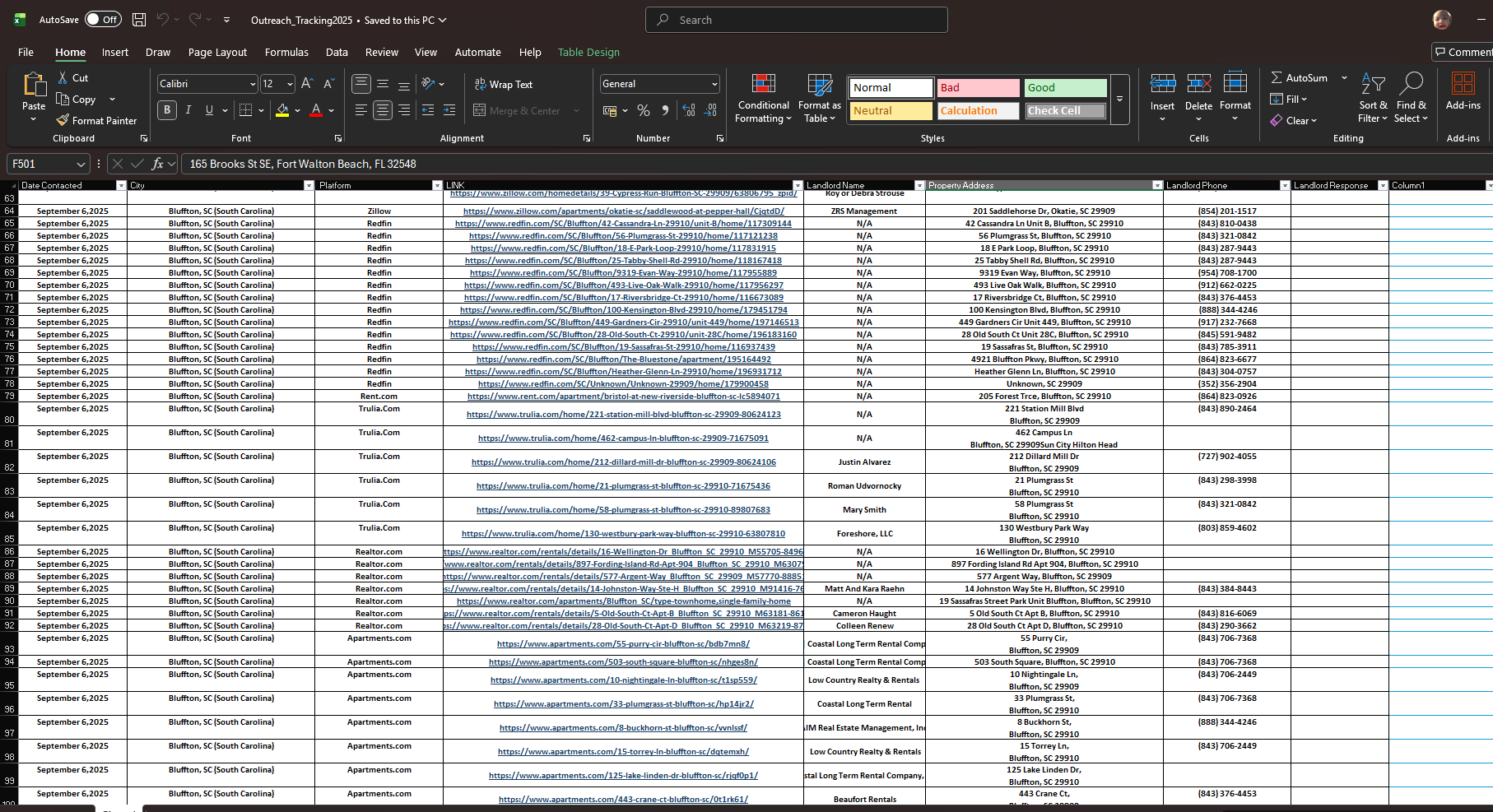Center-align the cell text horizontally

[x=382, y=110]
